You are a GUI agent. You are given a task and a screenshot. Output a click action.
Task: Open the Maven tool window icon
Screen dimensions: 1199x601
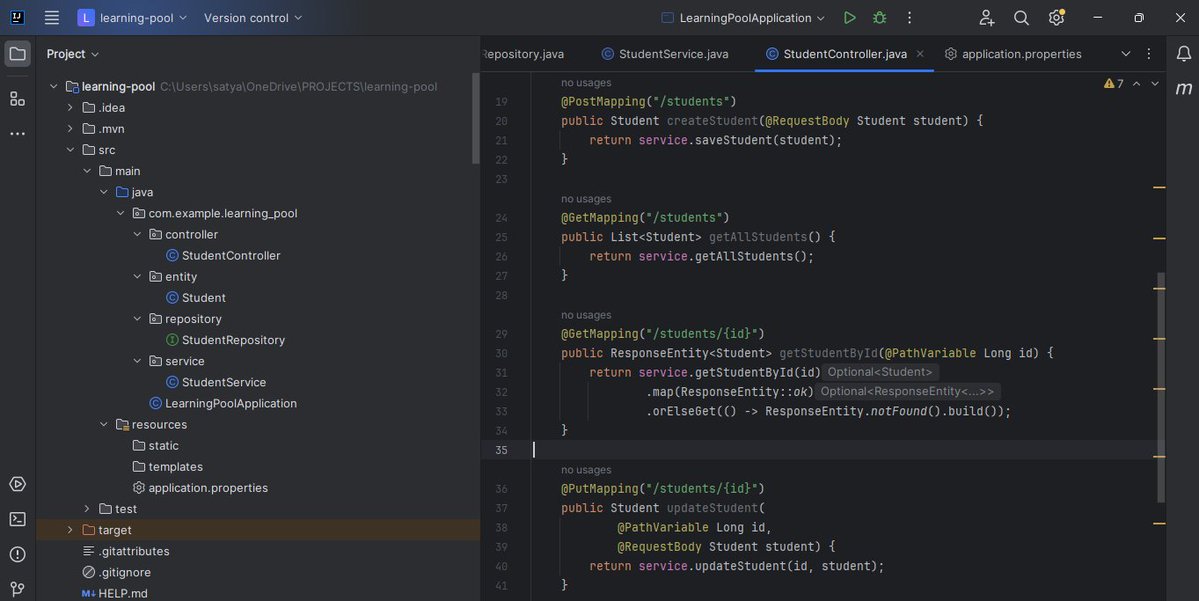coord(1183,89)
